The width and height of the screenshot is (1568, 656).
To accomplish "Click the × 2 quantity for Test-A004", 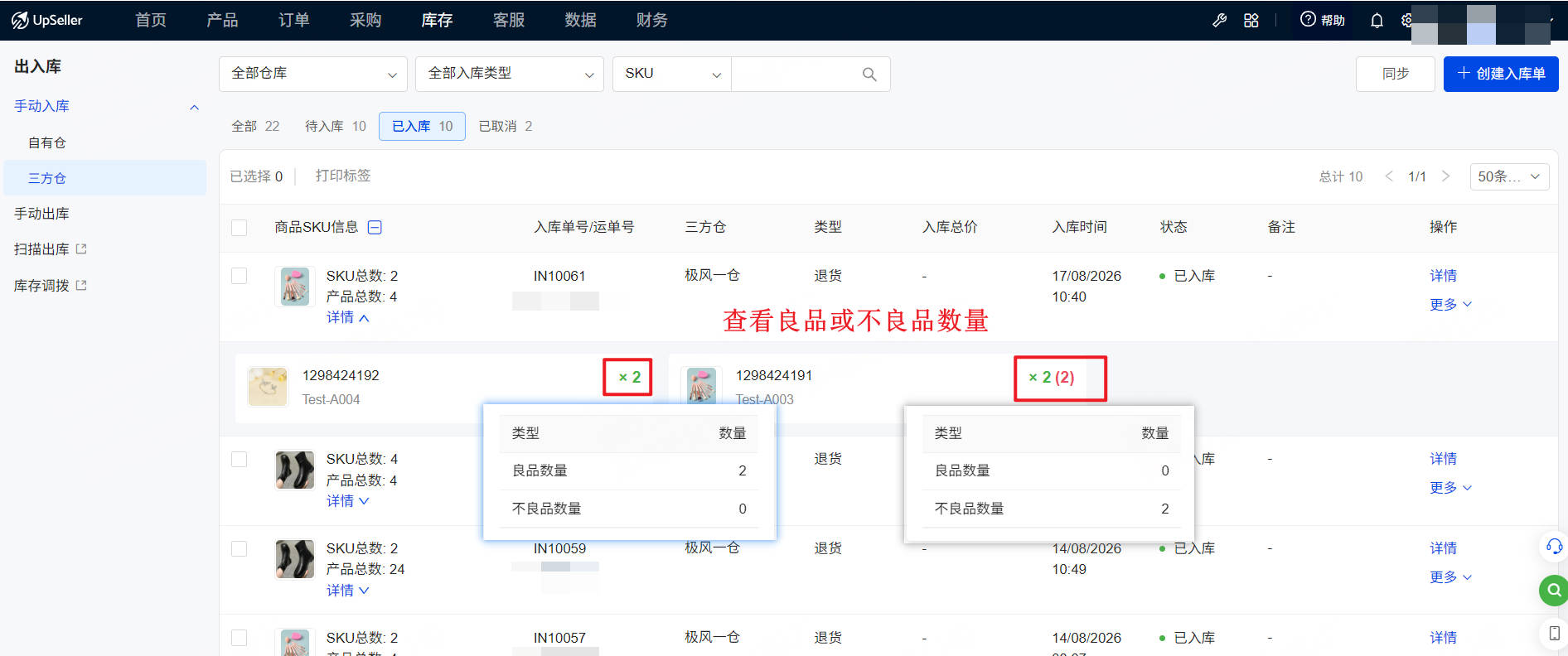I will tap(629, 377).
